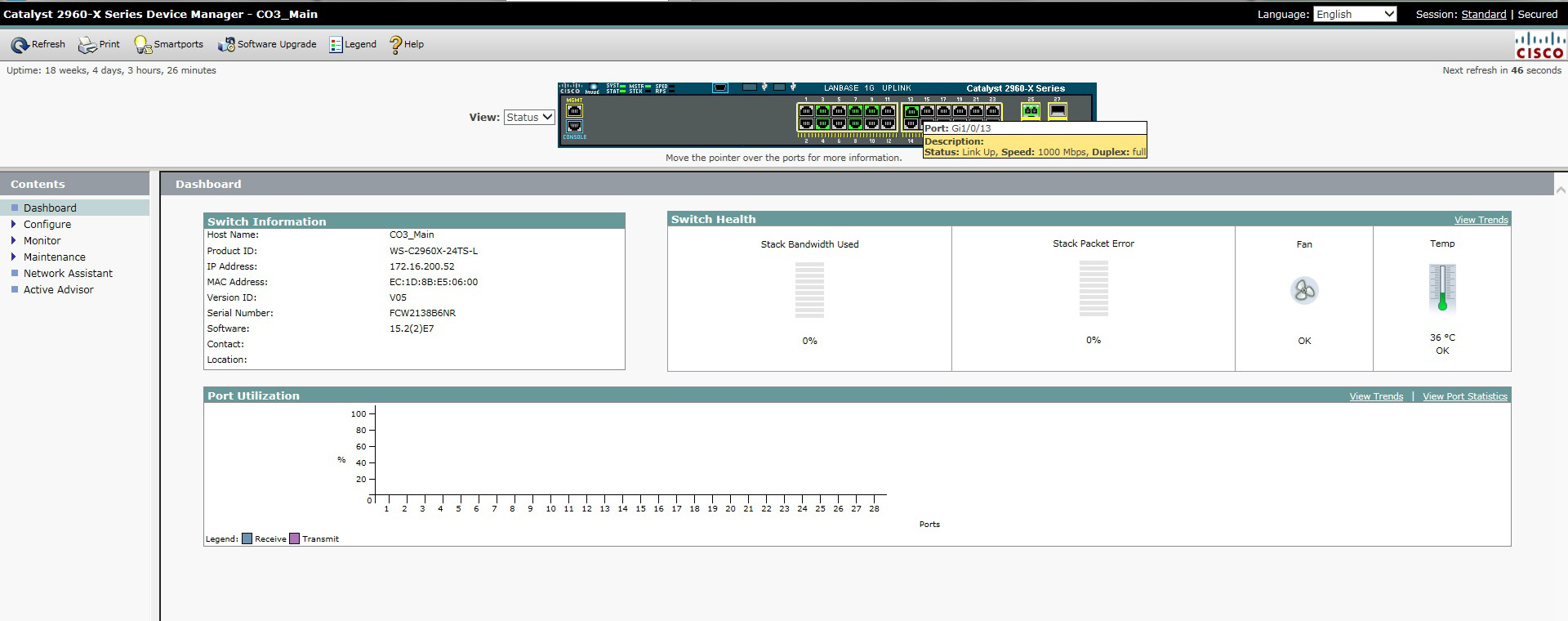The height and width of the screenshot is (621, 1568).
Task: Expand the Configure menu
Action: [x=47, y=224]
